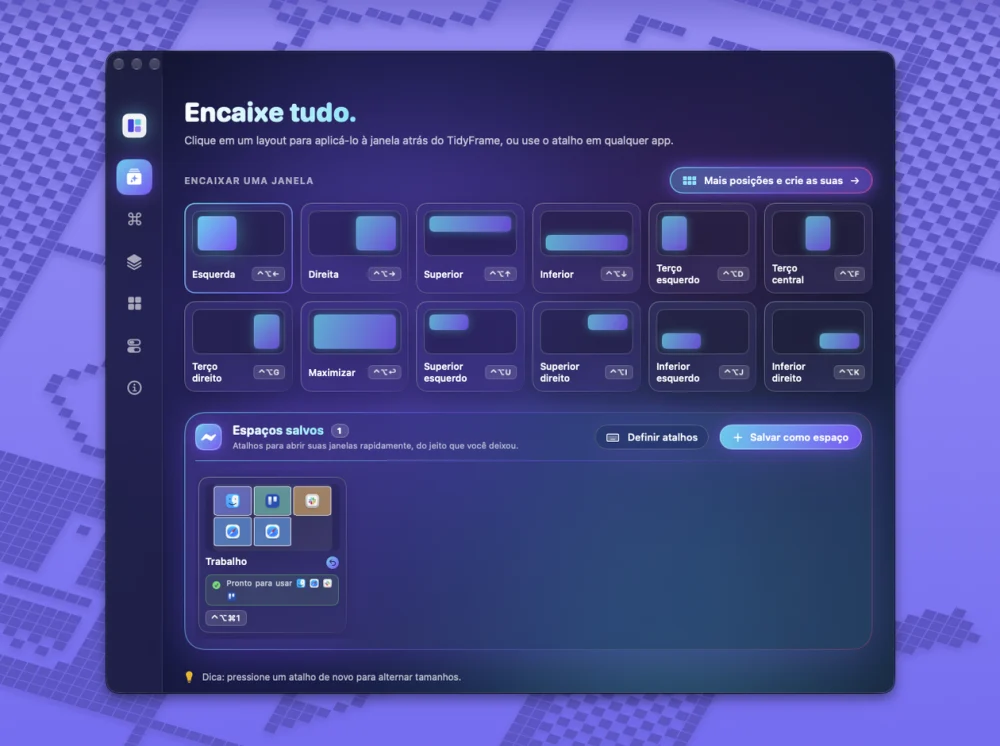The width and height of the screenshot is (1000, 746).
Task: Click the Slack tile in Trabalho preview
Action: point(312,501)
